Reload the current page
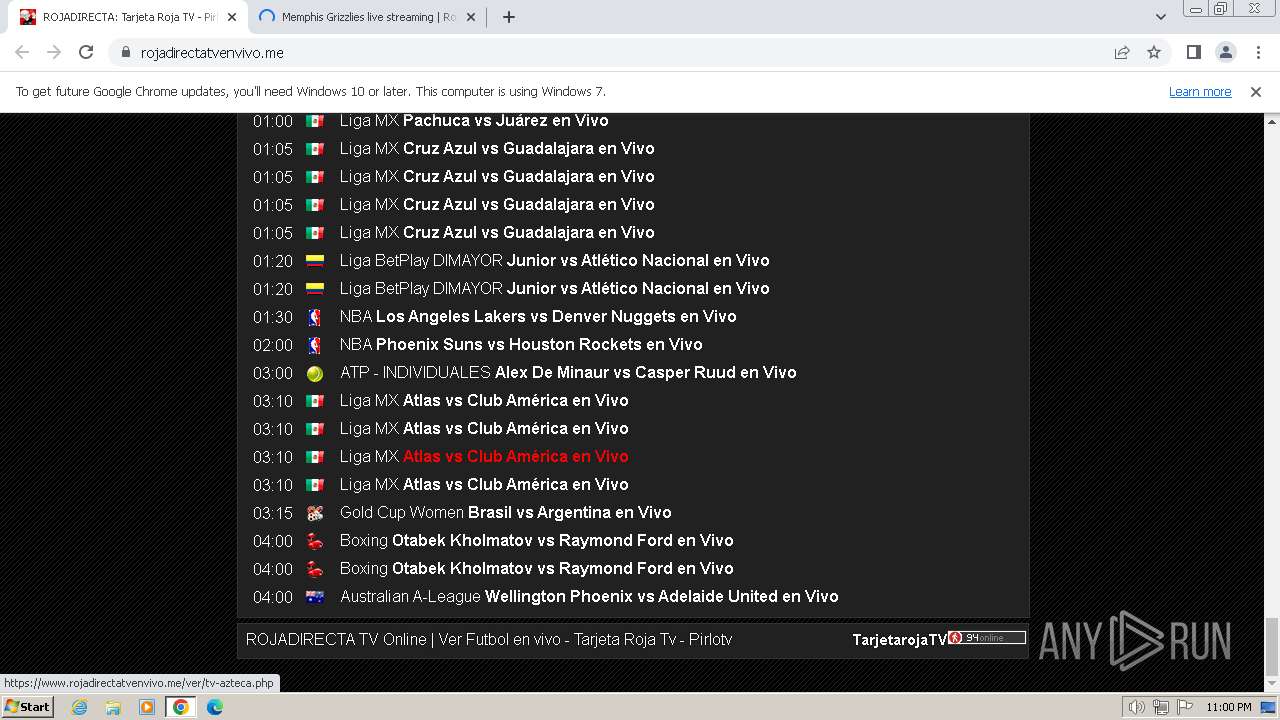This screenshot has width=1280, height=720. click(86, 53)
